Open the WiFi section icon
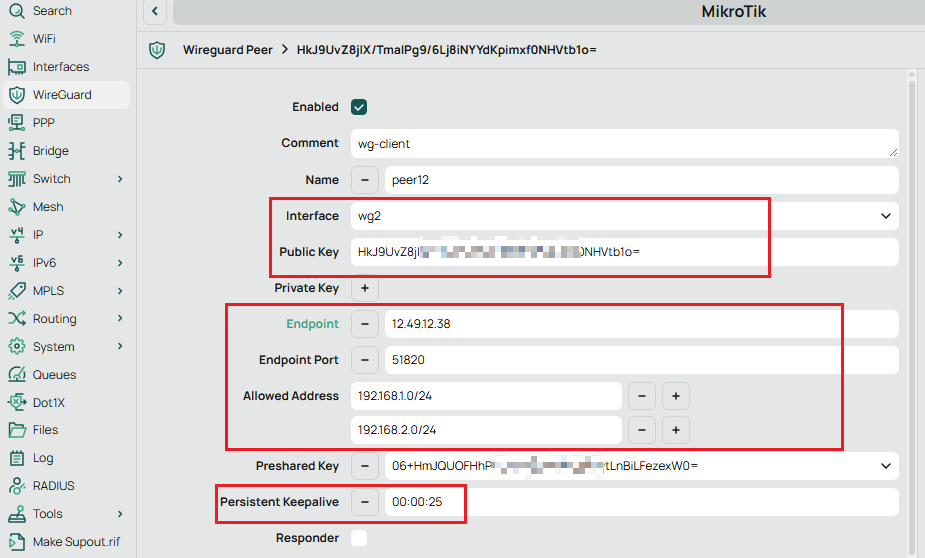This screenshot has width=925, height=558. [17, 38]
